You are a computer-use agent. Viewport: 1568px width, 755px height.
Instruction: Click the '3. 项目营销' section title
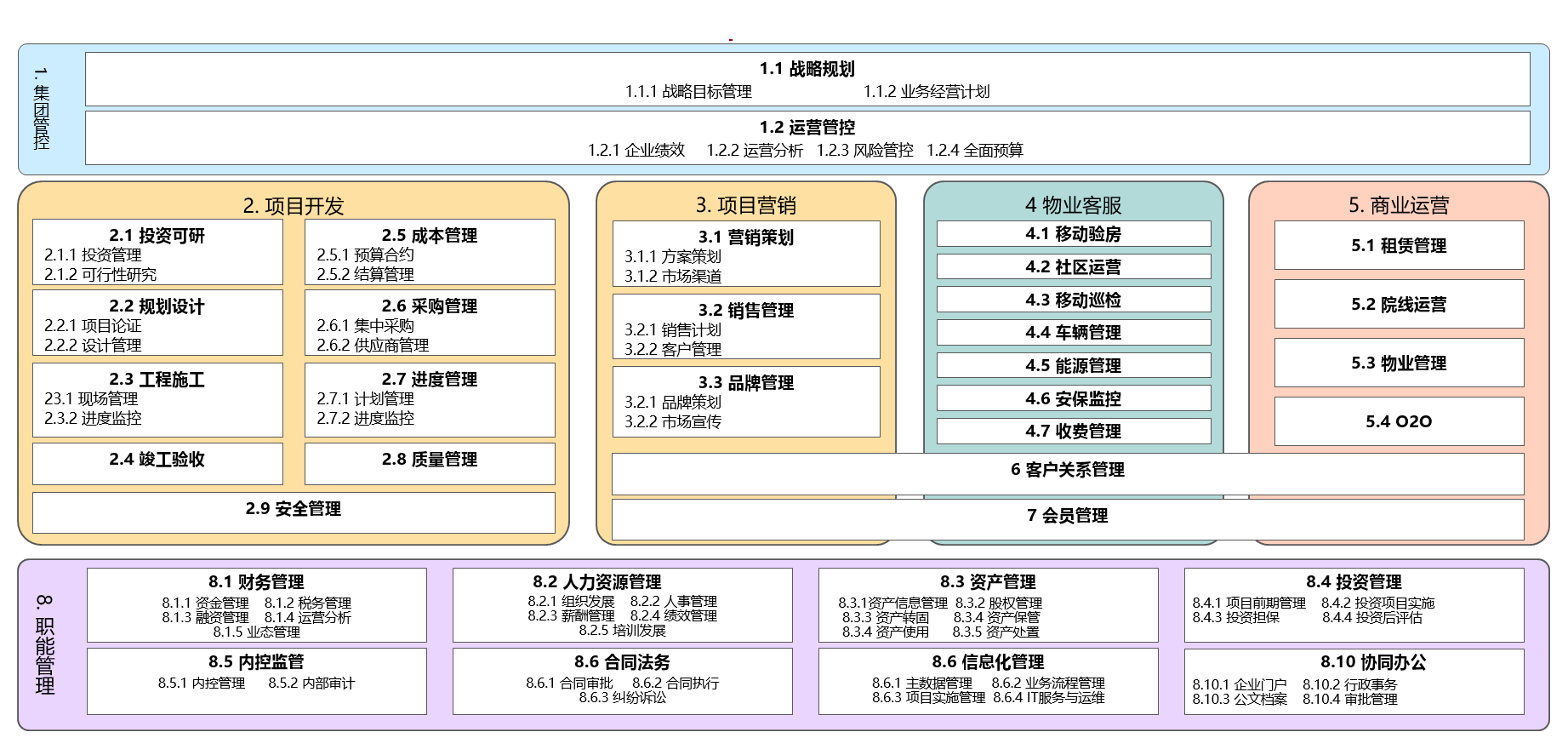pyautogui.click(x=746, y=206)
